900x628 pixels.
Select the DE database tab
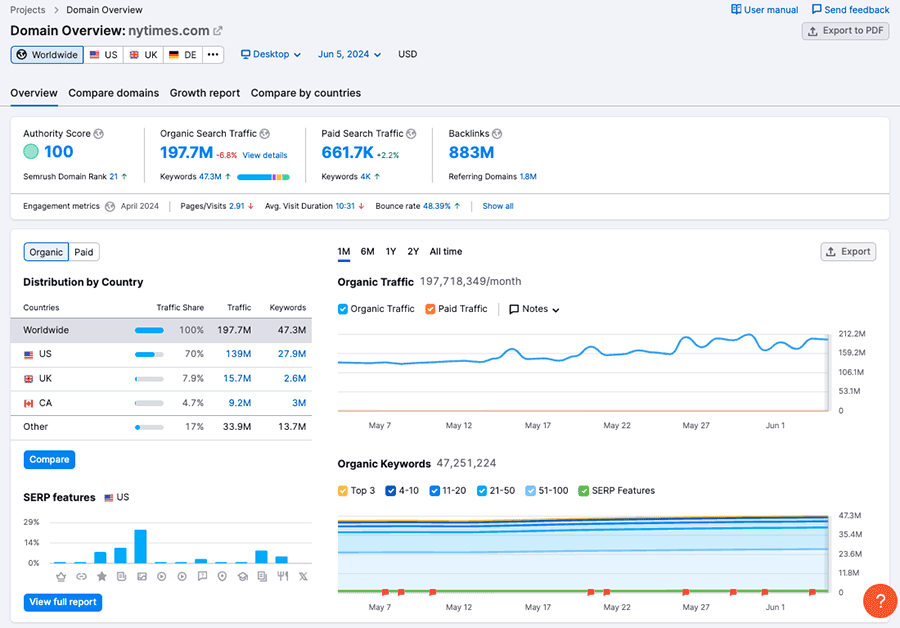pyautogui.click(x=183, y=55)
